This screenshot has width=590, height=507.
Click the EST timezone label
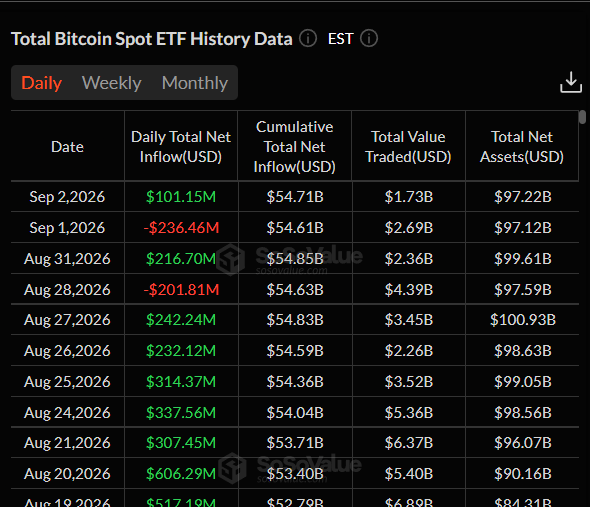click(341, 39)
